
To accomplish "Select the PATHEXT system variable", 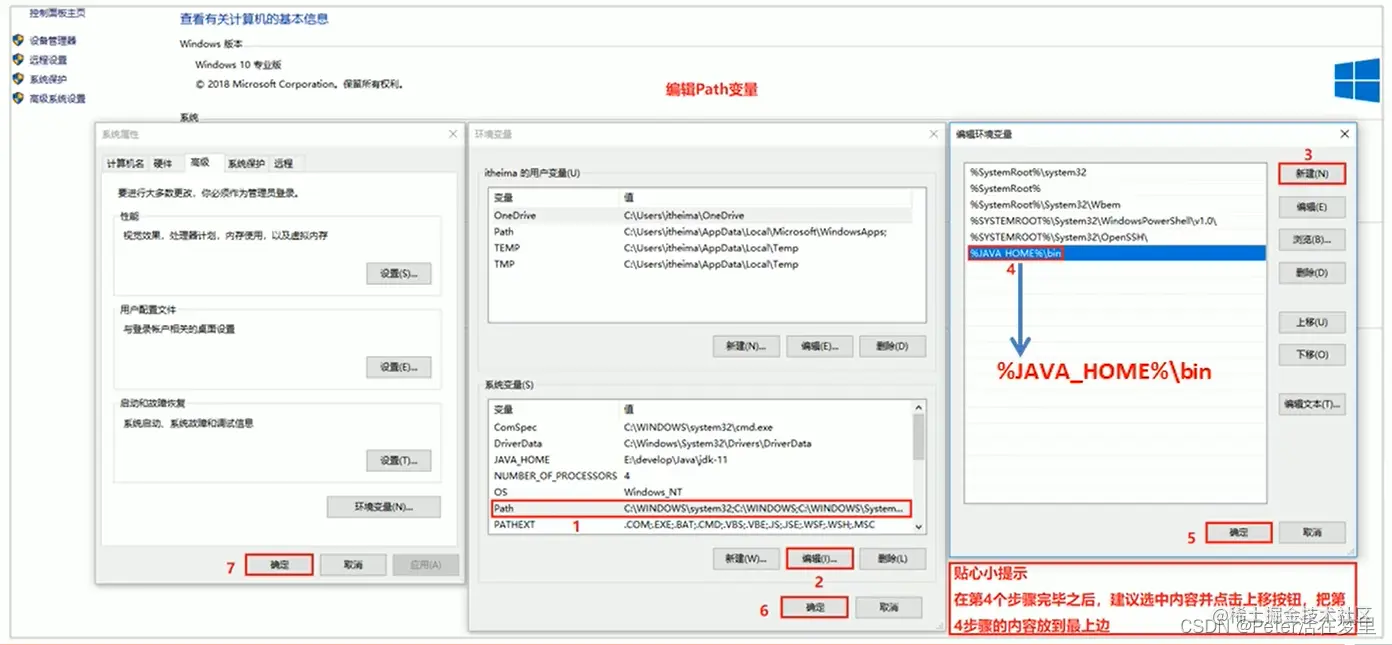I will point(700,524).
